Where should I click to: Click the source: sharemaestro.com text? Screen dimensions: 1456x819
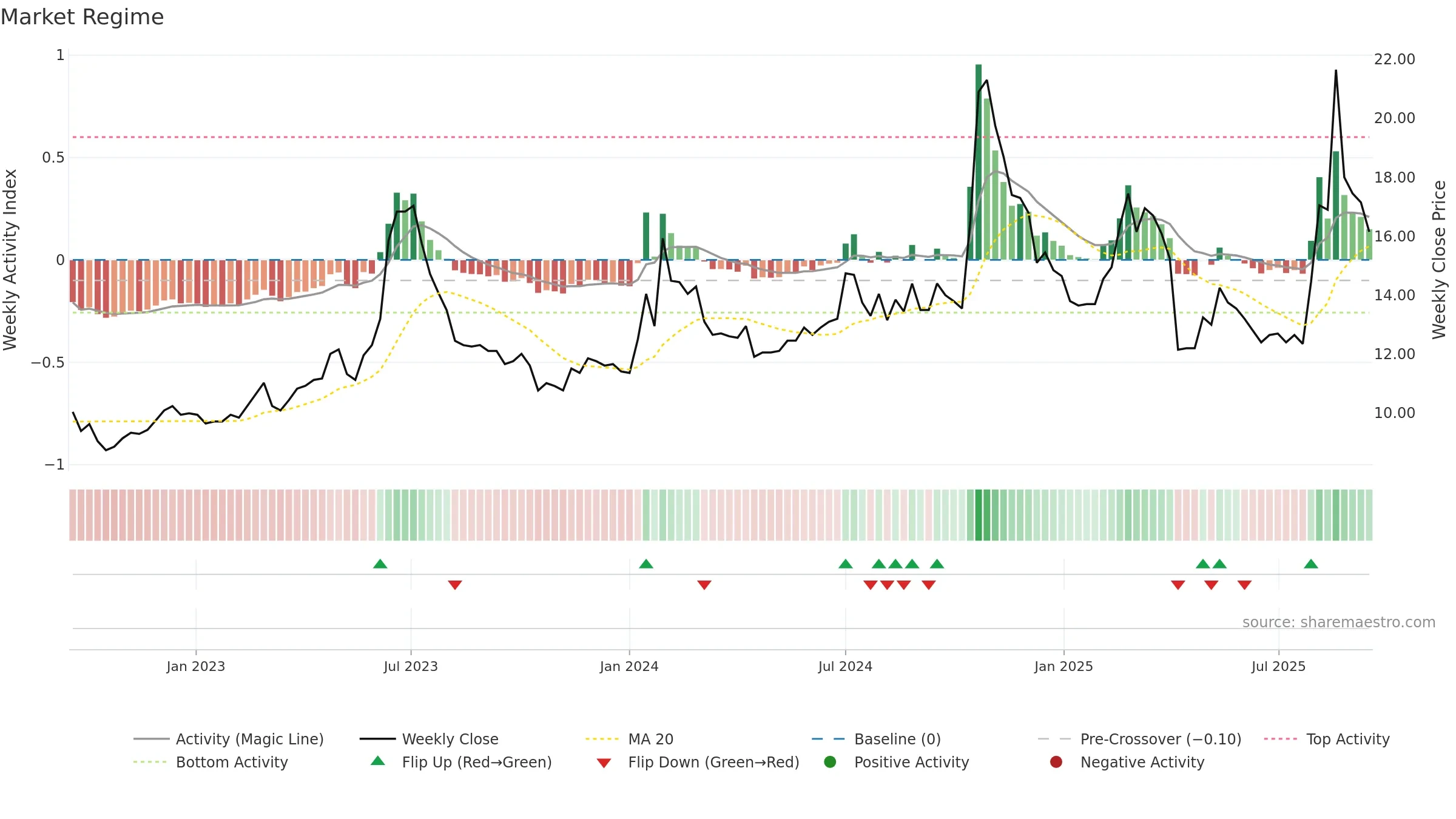1339,622
